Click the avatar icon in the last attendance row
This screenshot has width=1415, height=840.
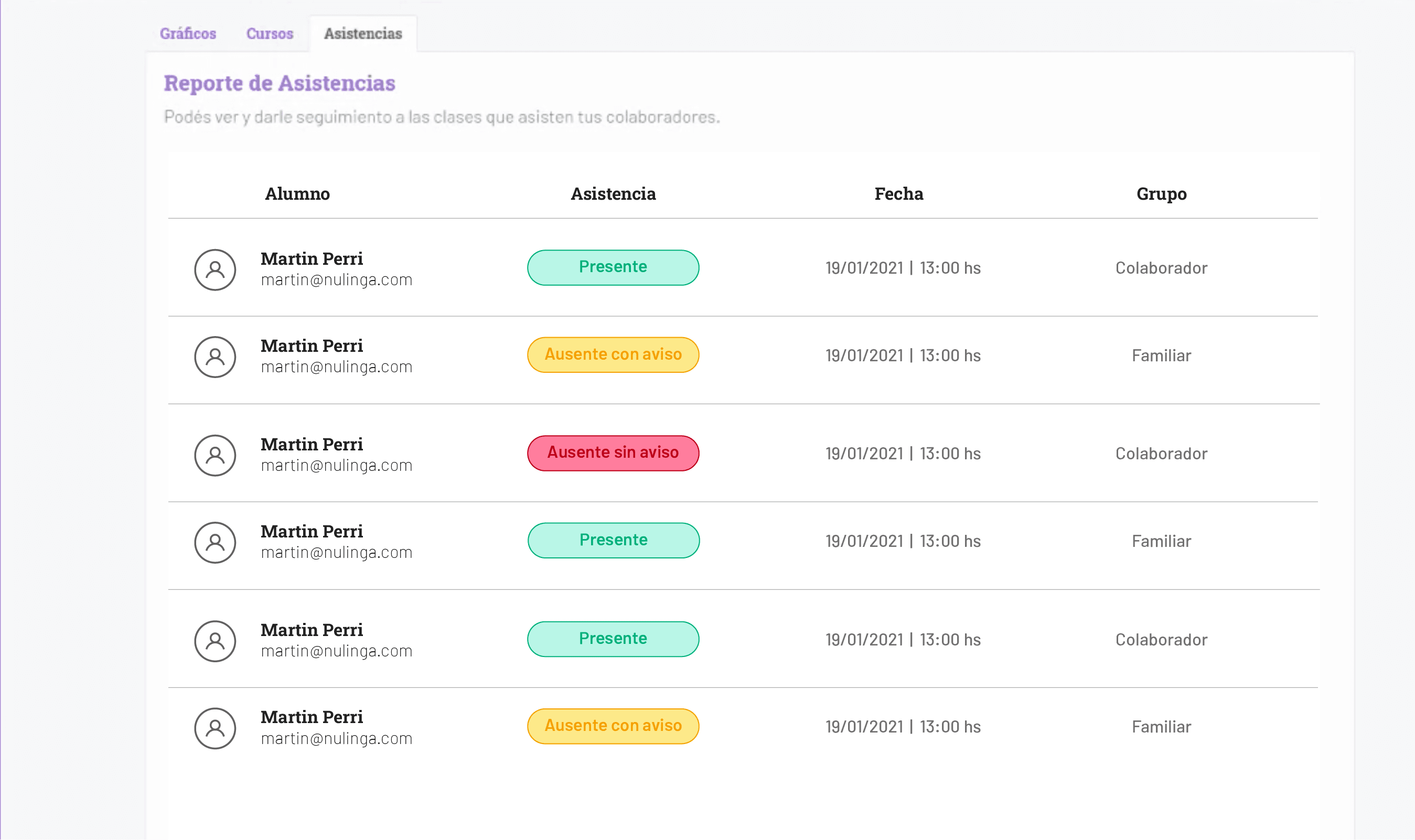pyautogui.click(x=215, y=728)
